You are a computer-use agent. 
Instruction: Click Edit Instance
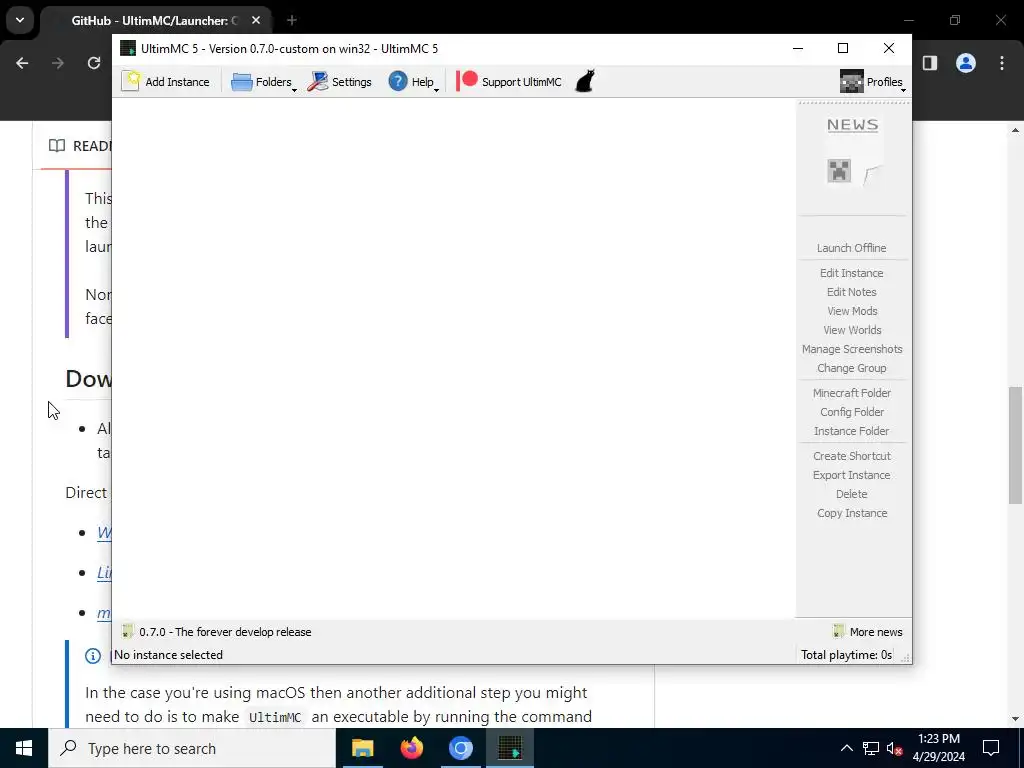tap(852, 273)
